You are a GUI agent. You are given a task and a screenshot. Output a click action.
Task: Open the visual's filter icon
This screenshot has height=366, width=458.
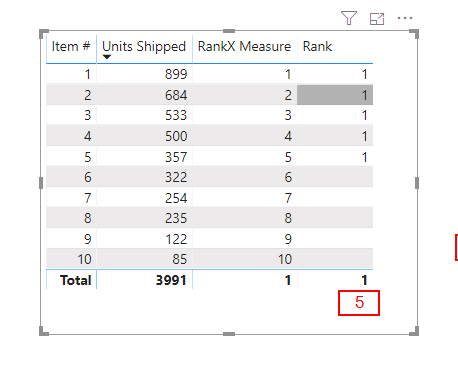click(349, 18)
